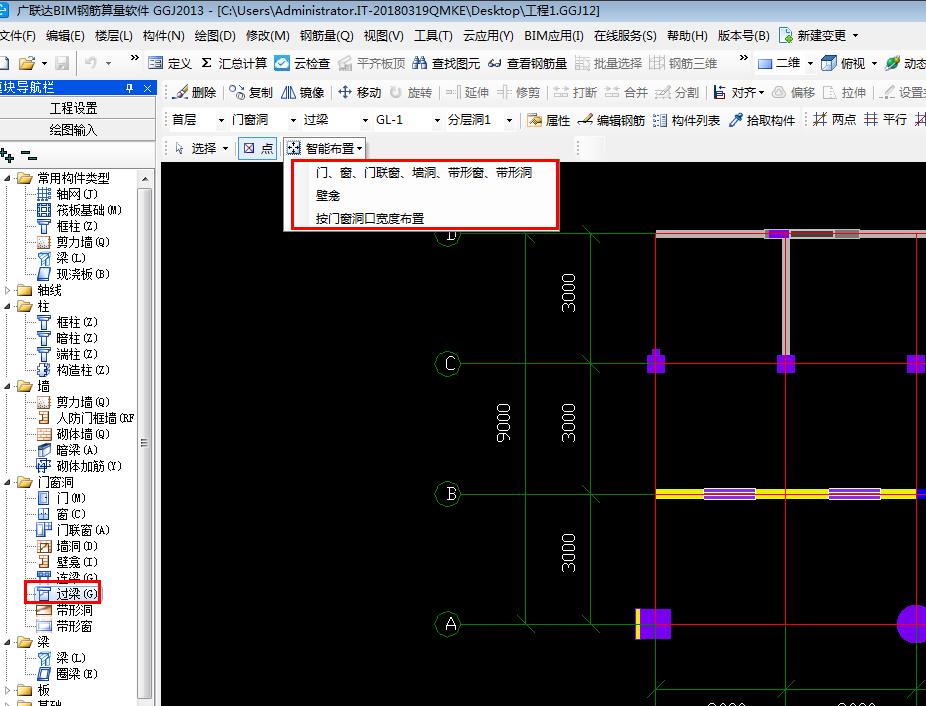Choose 按门窗洞口宽度布置 from the dropdown menu
The width and height of the screenshot is (926, 706).
click(x=370, y=218)
